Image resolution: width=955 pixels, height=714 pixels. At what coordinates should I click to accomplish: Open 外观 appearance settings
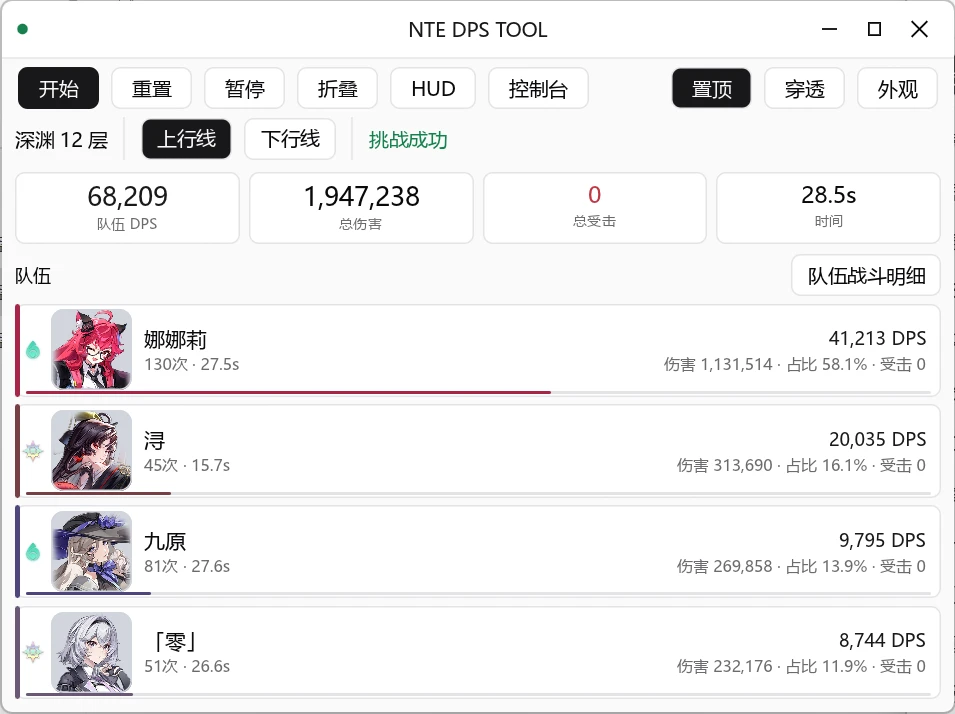(x=897, y=88)
